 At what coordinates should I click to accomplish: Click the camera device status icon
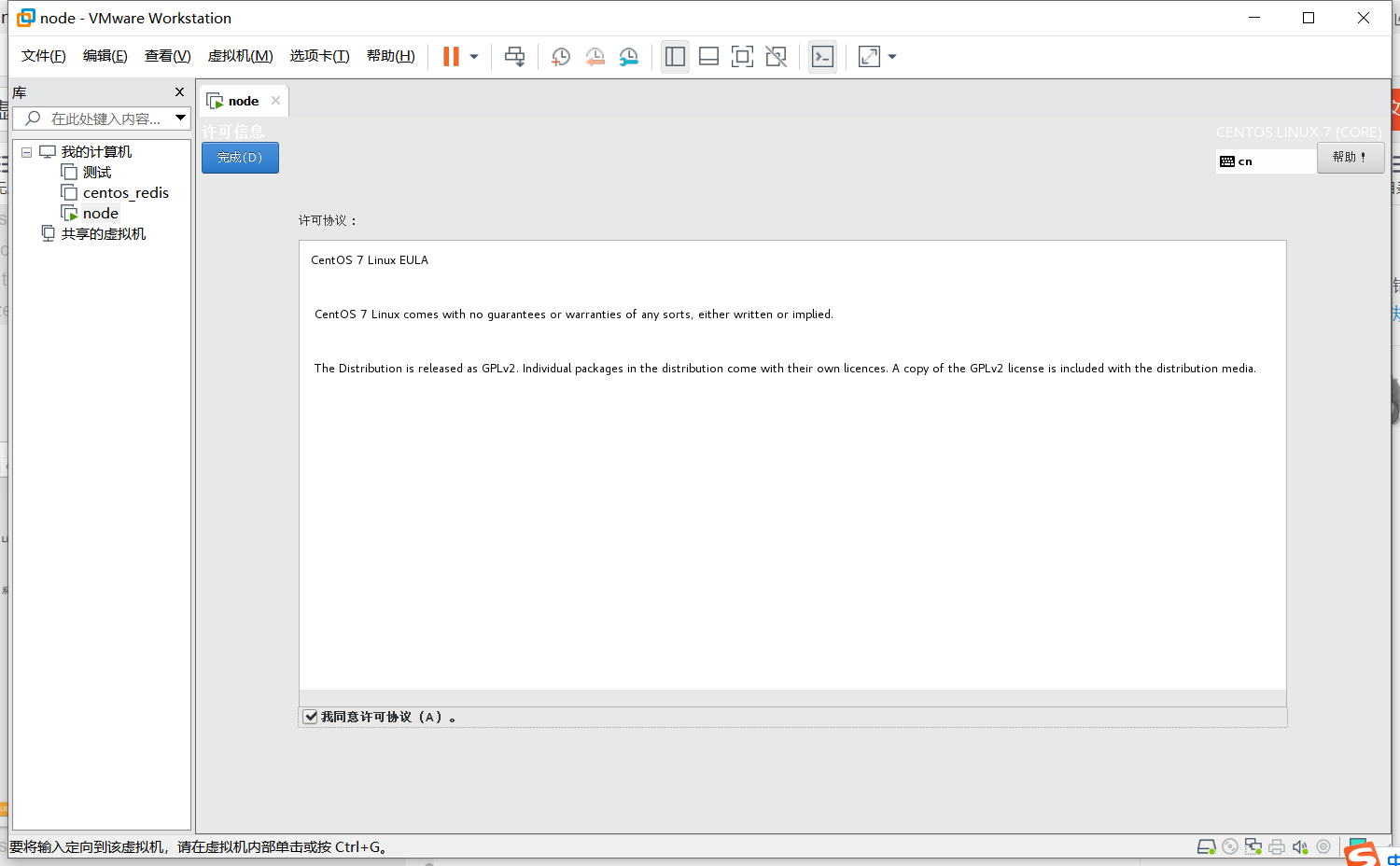point(1323,847)
